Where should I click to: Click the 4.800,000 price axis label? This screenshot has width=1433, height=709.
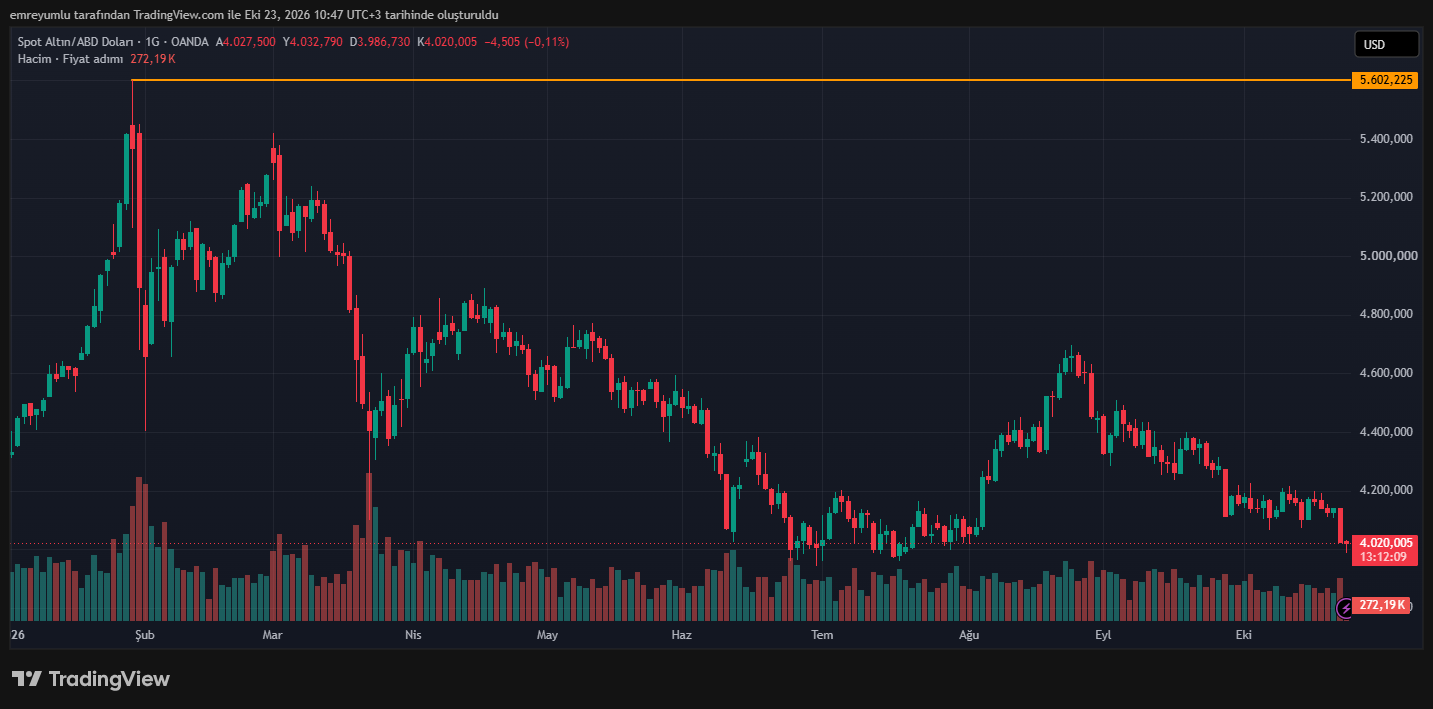point(1385,314)
